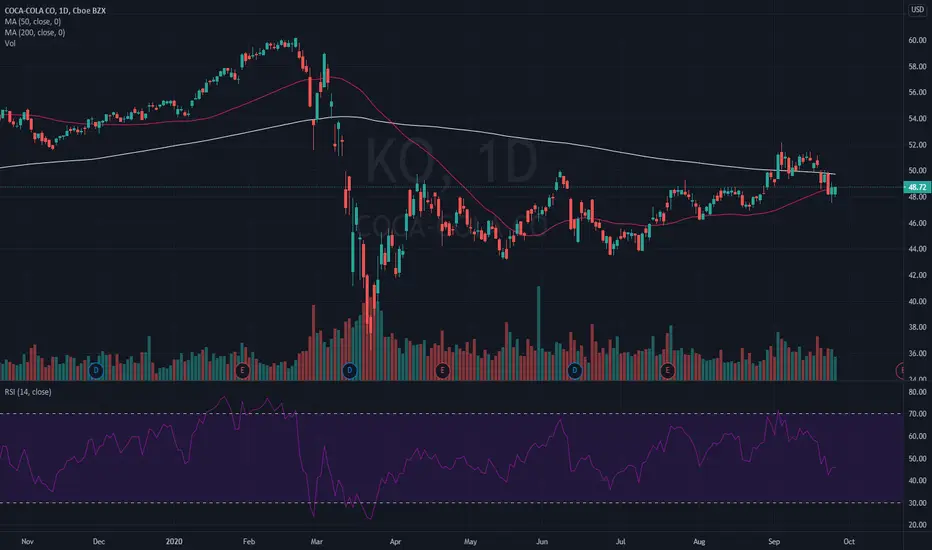
Task: Click the last candlestick near 48.72
Action: pyautogui.click(x=835, y=191)
